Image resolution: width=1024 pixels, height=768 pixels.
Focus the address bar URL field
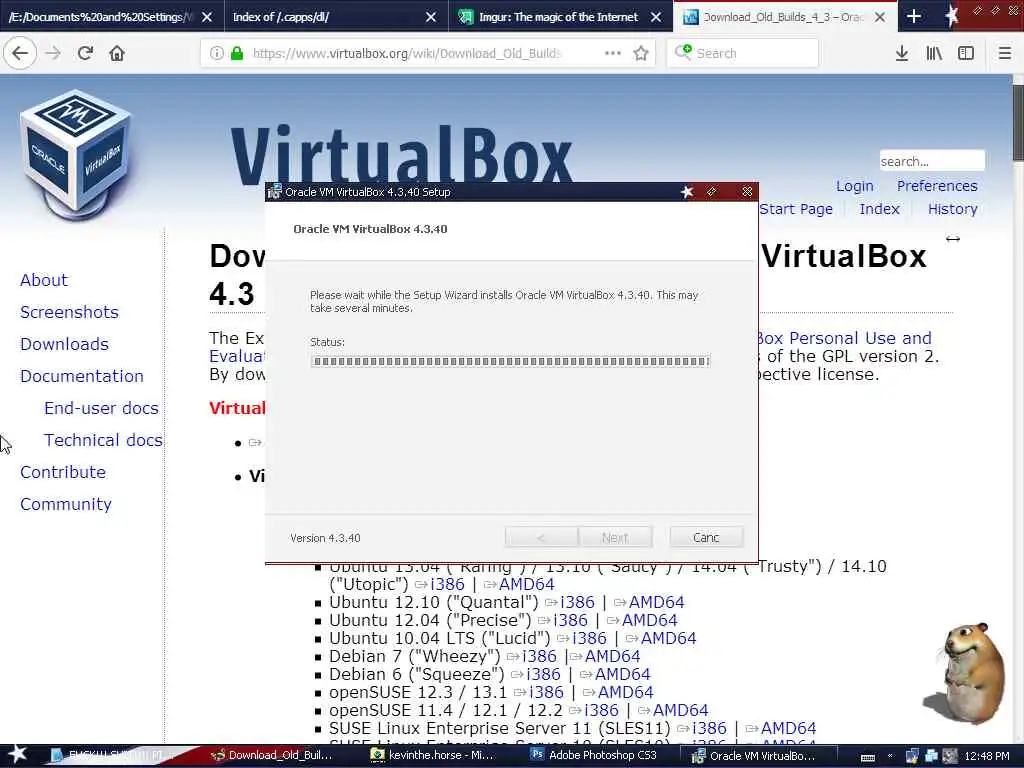coord(406,53)
